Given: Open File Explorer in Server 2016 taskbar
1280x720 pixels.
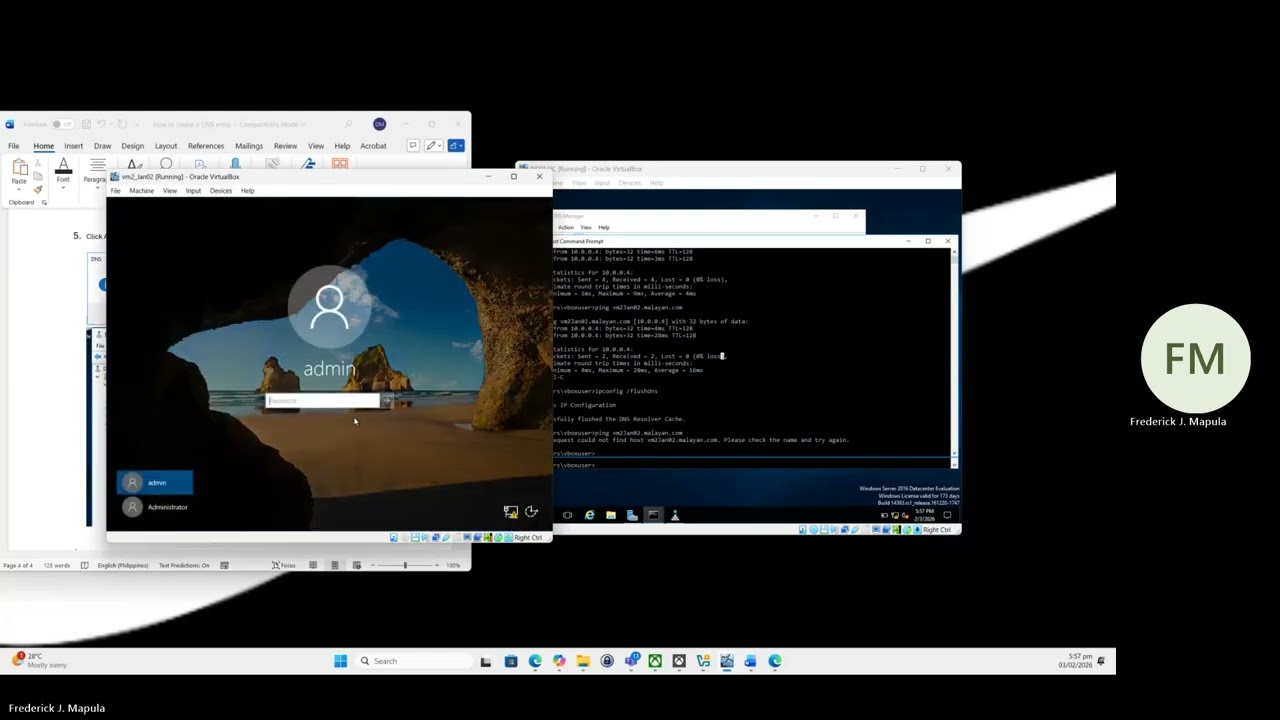Looking at the screenshot, I should coord(611,515).
